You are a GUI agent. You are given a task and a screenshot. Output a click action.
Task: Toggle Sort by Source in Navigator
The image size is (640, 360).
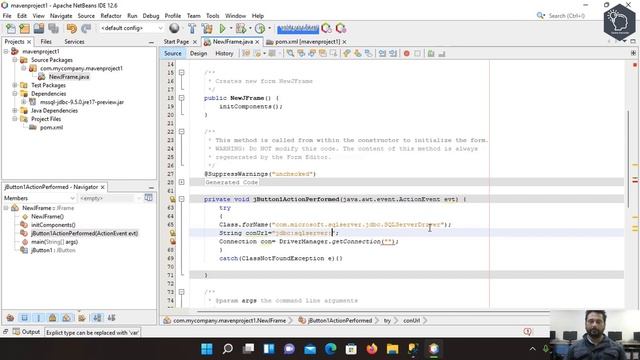(x=111, y=318)
